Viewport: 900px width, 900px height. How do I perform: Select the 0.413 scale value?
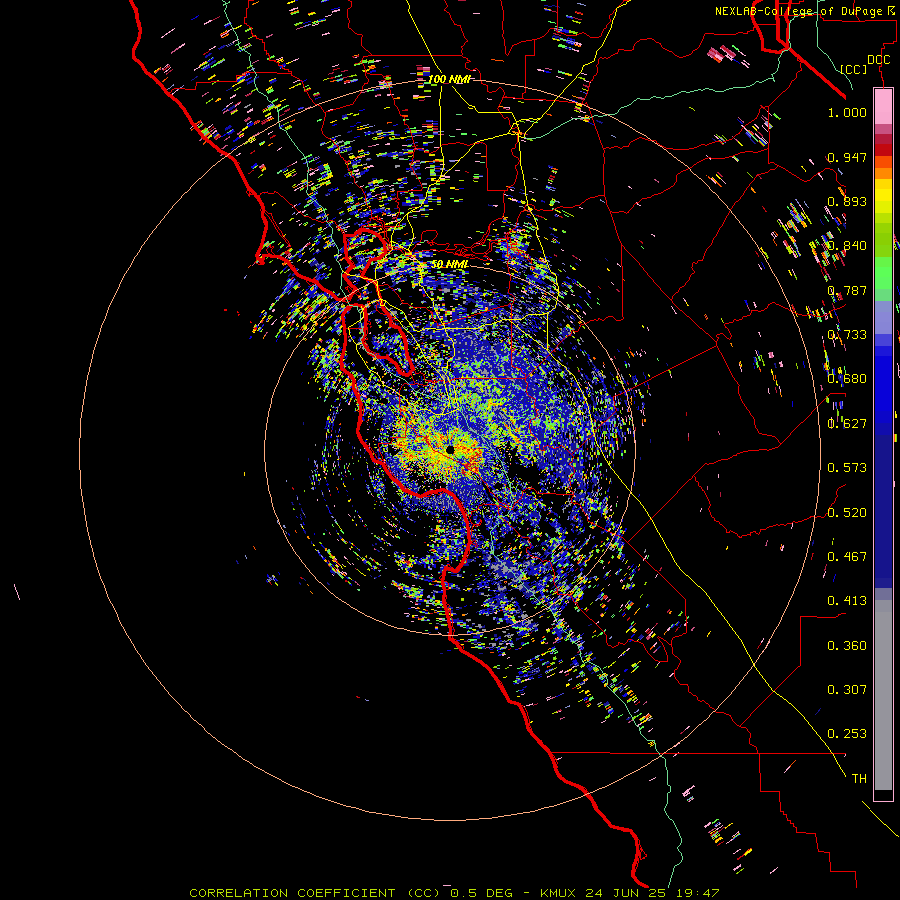click(x=847, y=601)
